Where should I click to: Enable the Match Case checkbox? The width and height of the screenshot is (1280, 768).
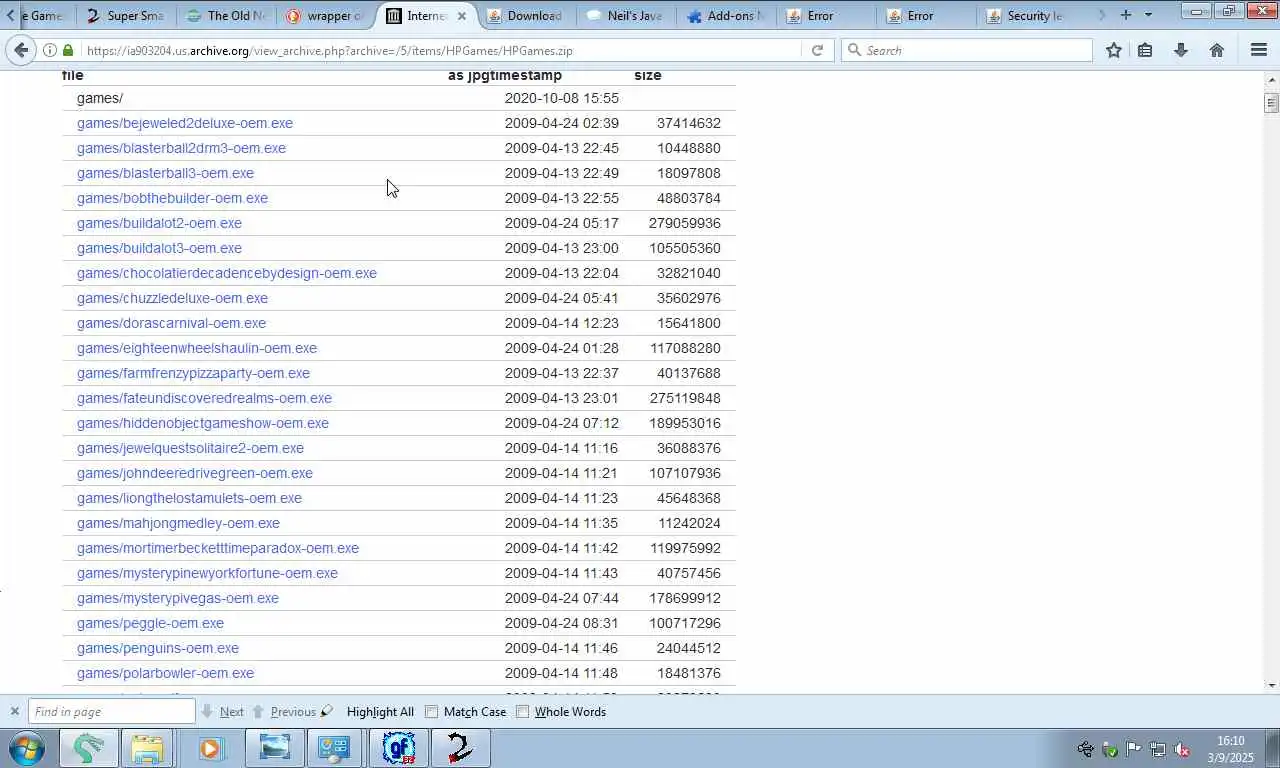[431, 712]
